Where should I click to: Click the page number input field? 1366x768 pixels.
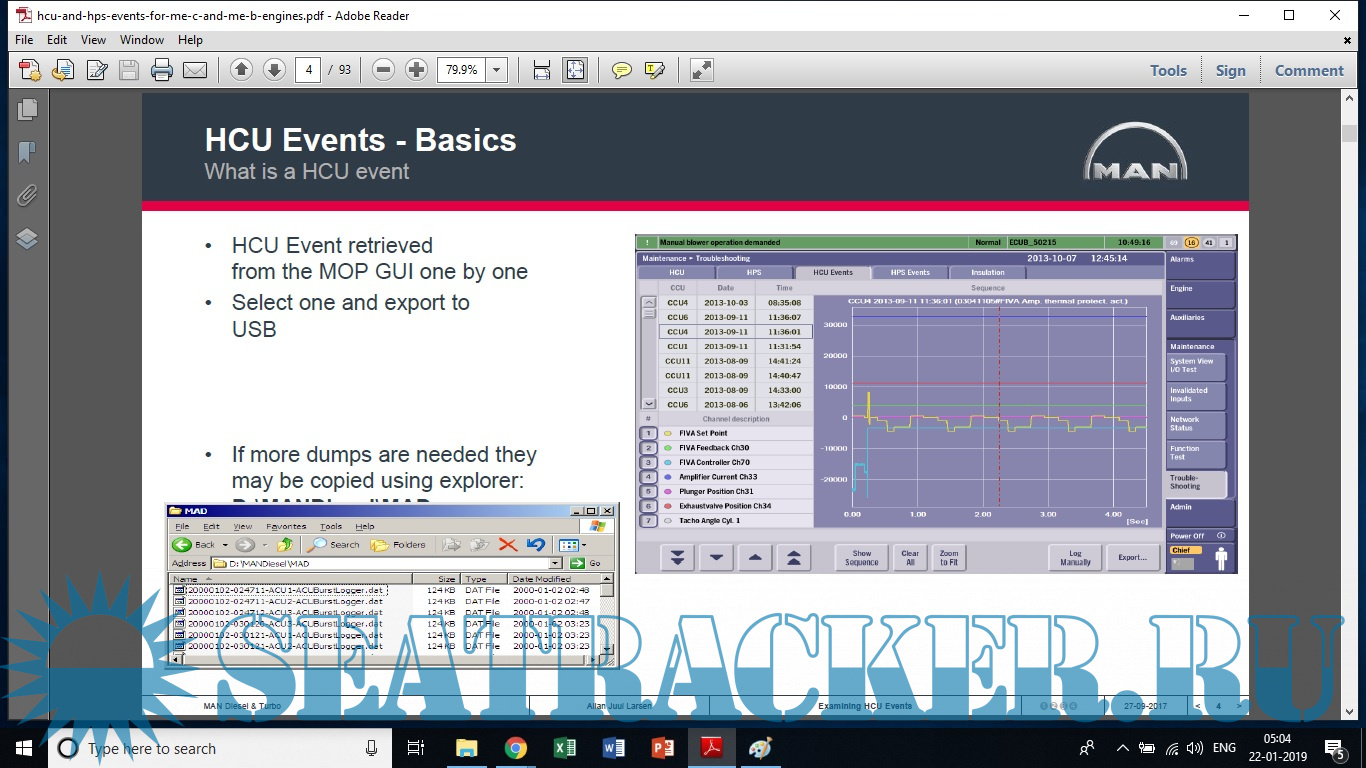pos(308,70)
